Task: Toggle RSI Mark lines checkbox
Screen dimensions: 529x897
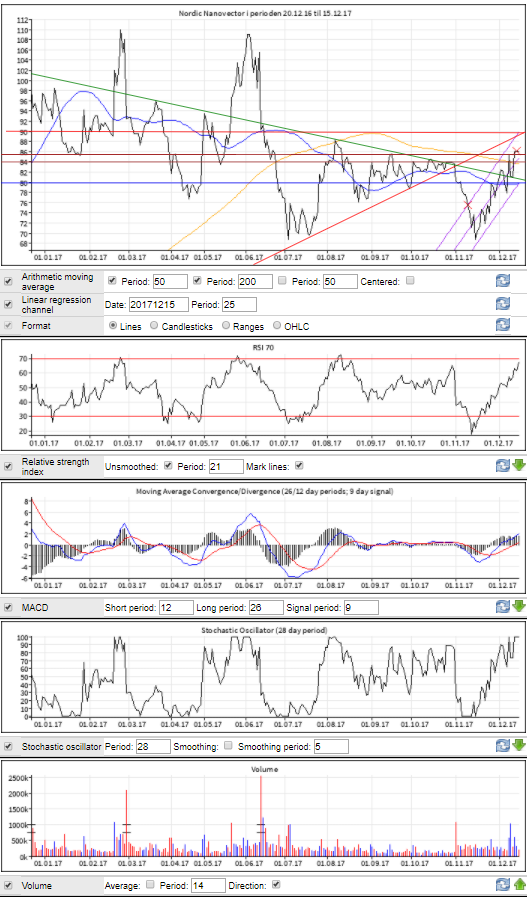Action: (299, 466)
